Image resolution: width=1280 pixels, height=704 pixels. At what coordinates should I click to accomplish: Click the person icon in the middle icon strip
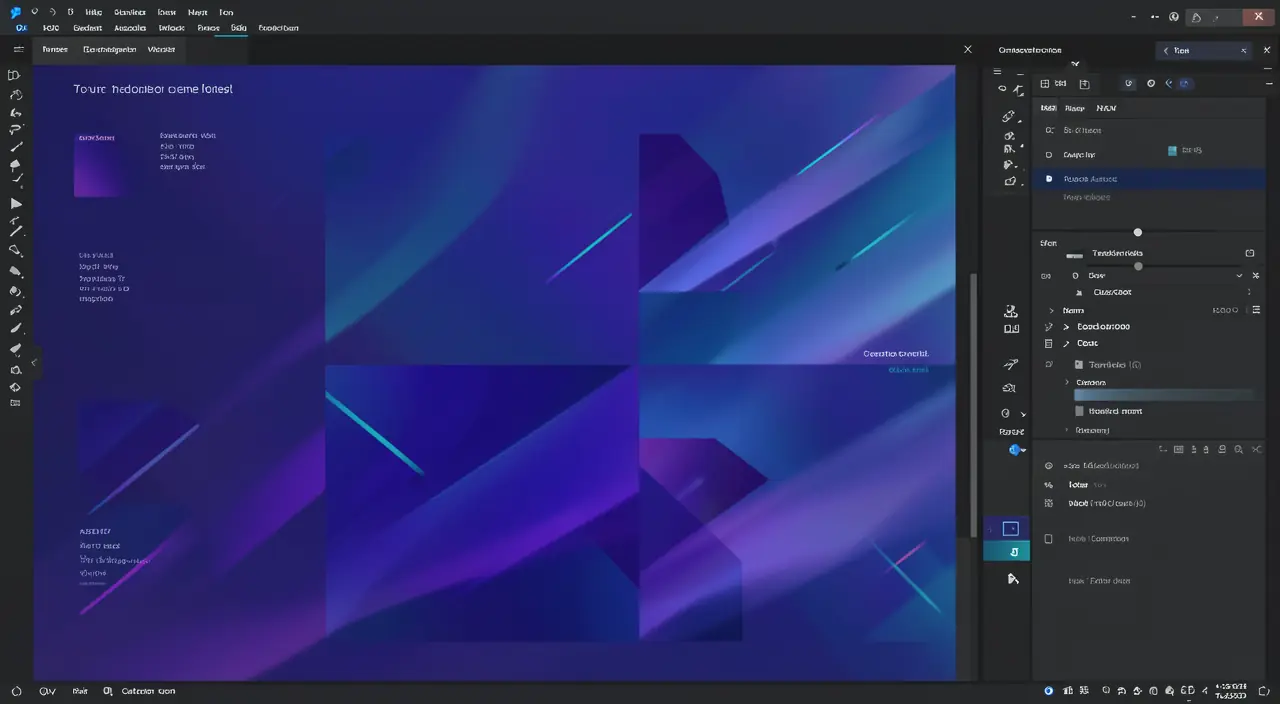point(1011,311)
